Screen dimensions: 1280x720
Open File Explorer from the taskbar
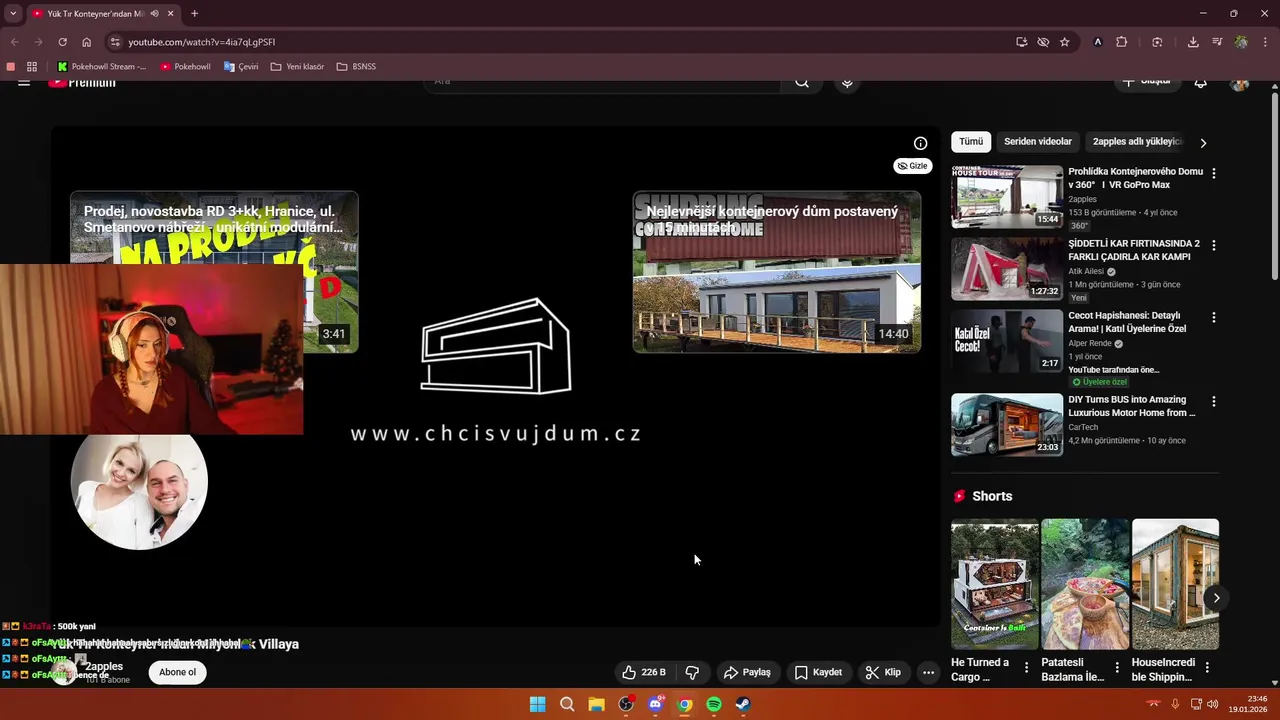tap(596, 704)
